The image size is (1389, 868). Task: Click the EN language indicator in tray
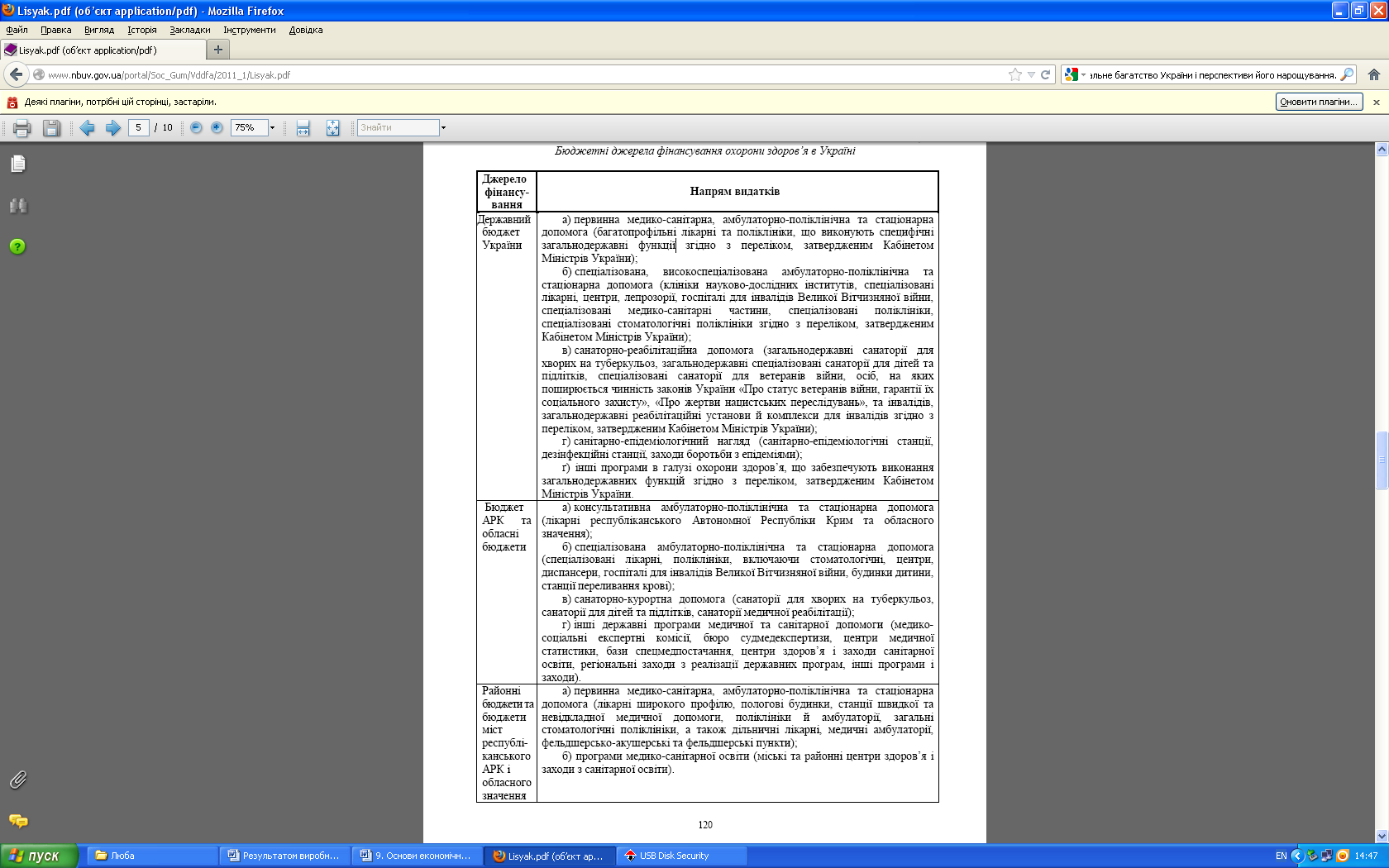click(1281, 856)
